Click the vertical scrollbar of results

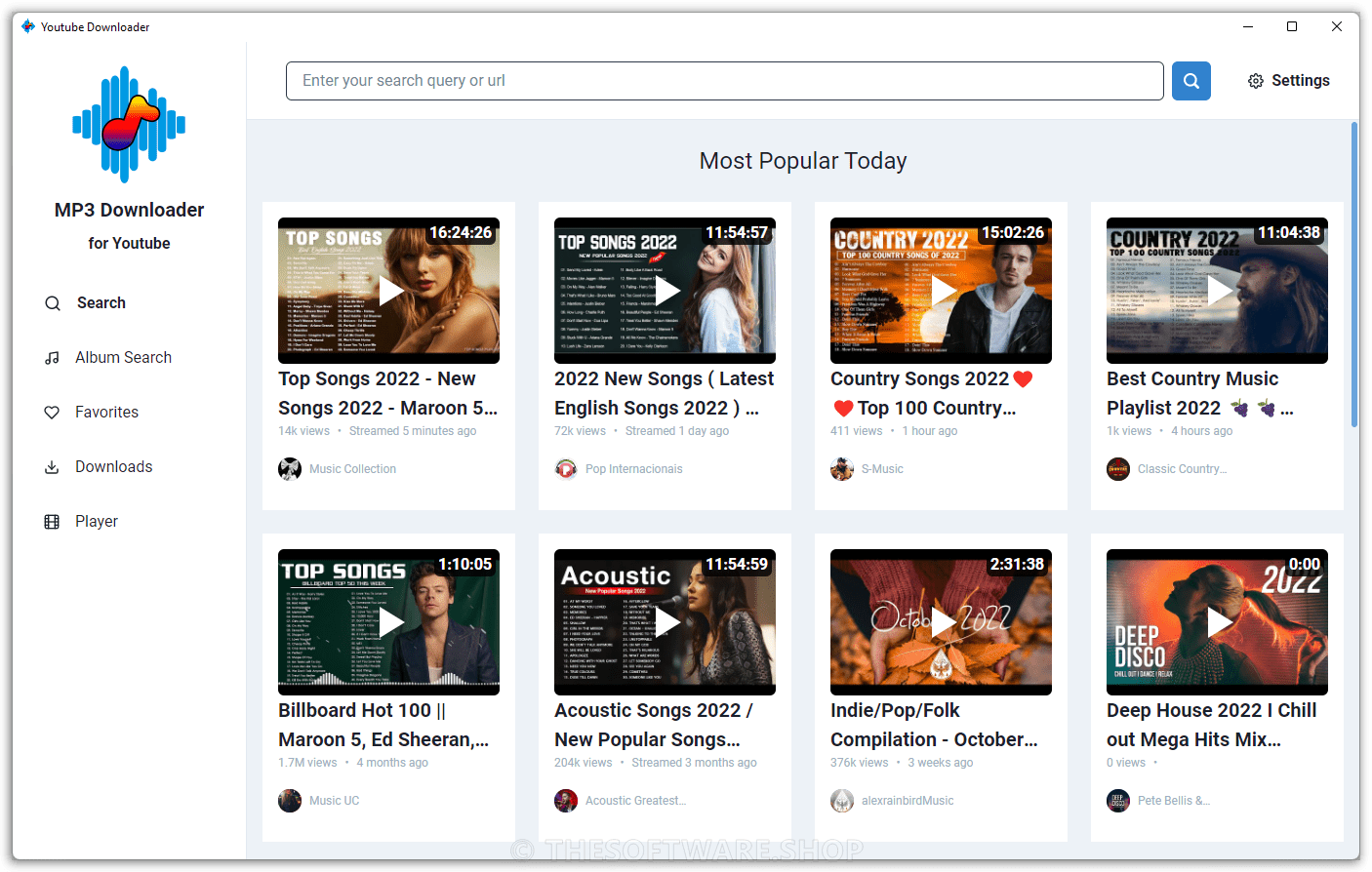1354,274
